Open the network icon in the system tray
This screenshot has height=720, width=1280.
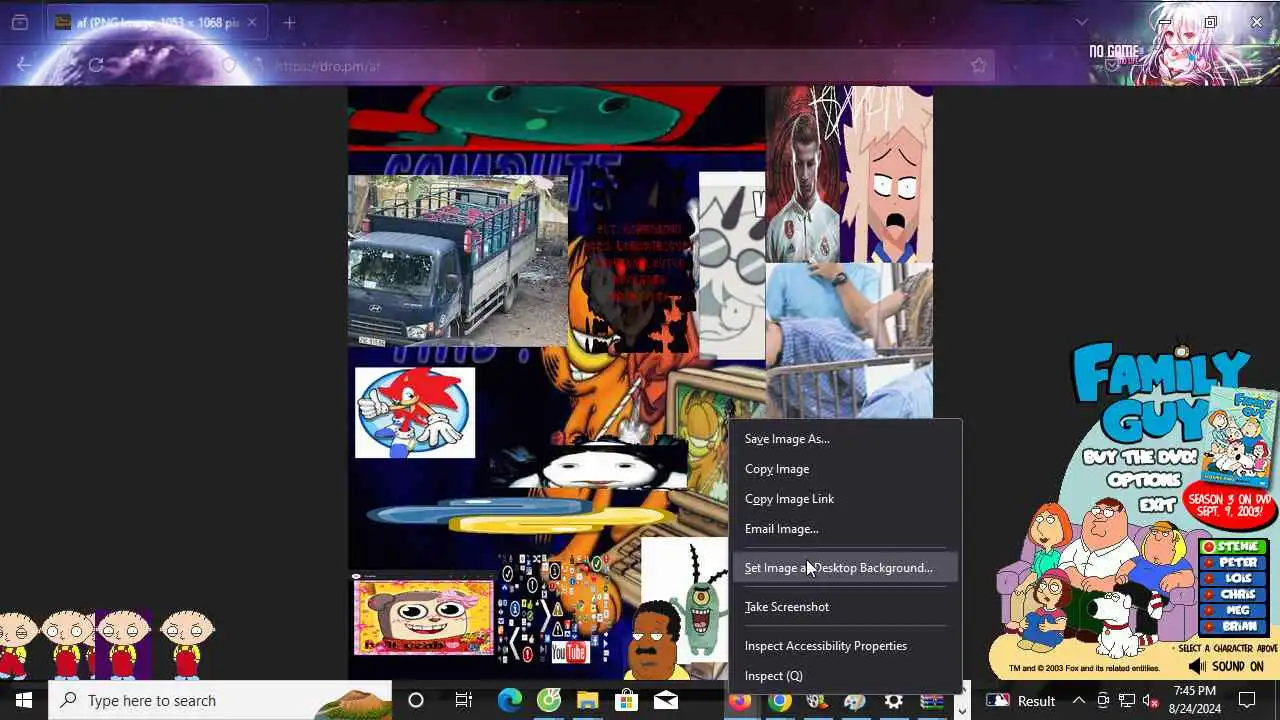pos(1127,700)
